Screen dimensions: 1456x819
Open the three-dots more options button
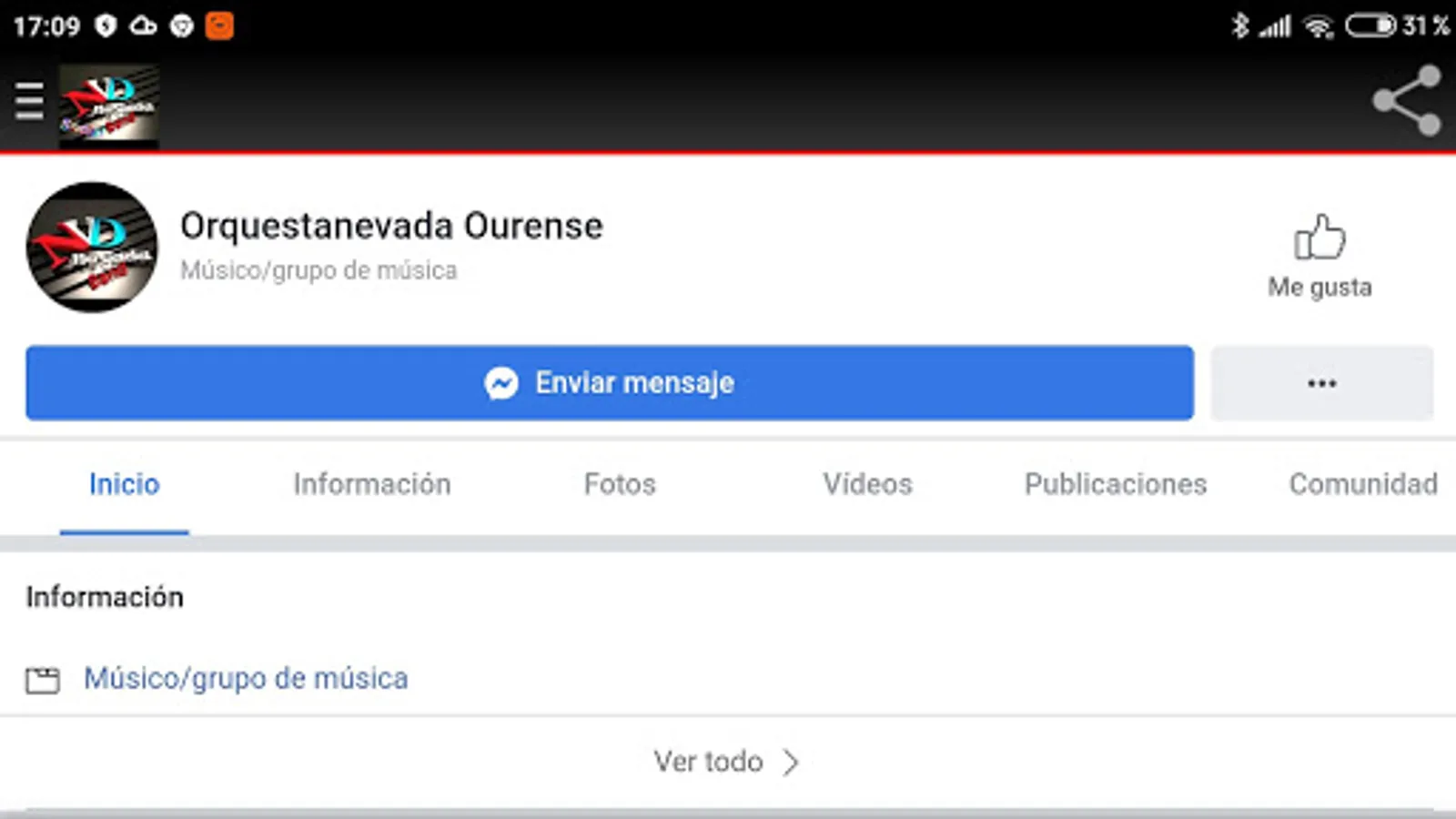[1322, 383]
